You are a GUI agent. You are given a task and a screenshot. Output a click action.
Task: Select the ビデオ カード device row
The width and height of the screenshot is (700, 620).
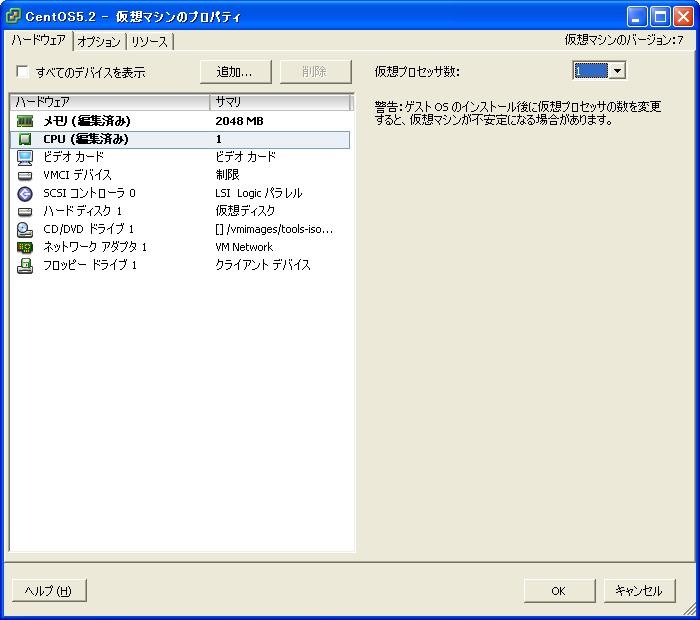[179, 157]
